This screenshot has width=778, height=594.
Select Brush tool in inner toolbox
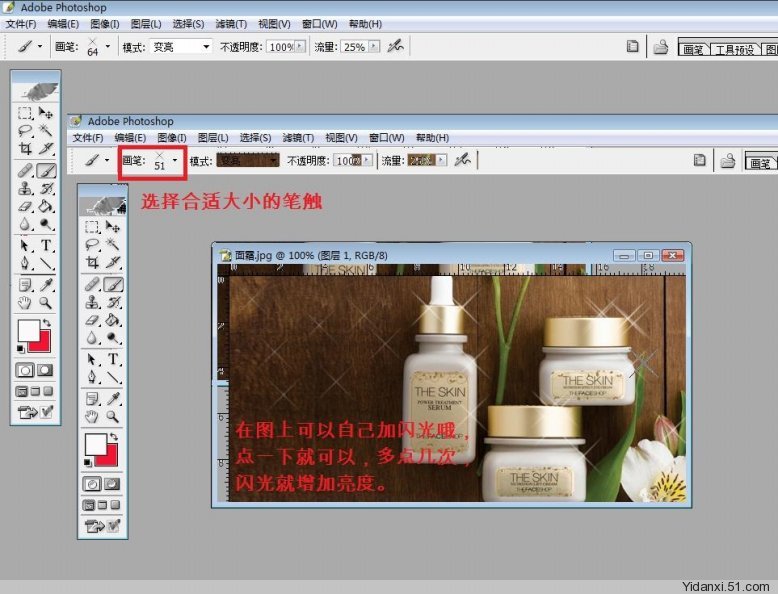114,284
